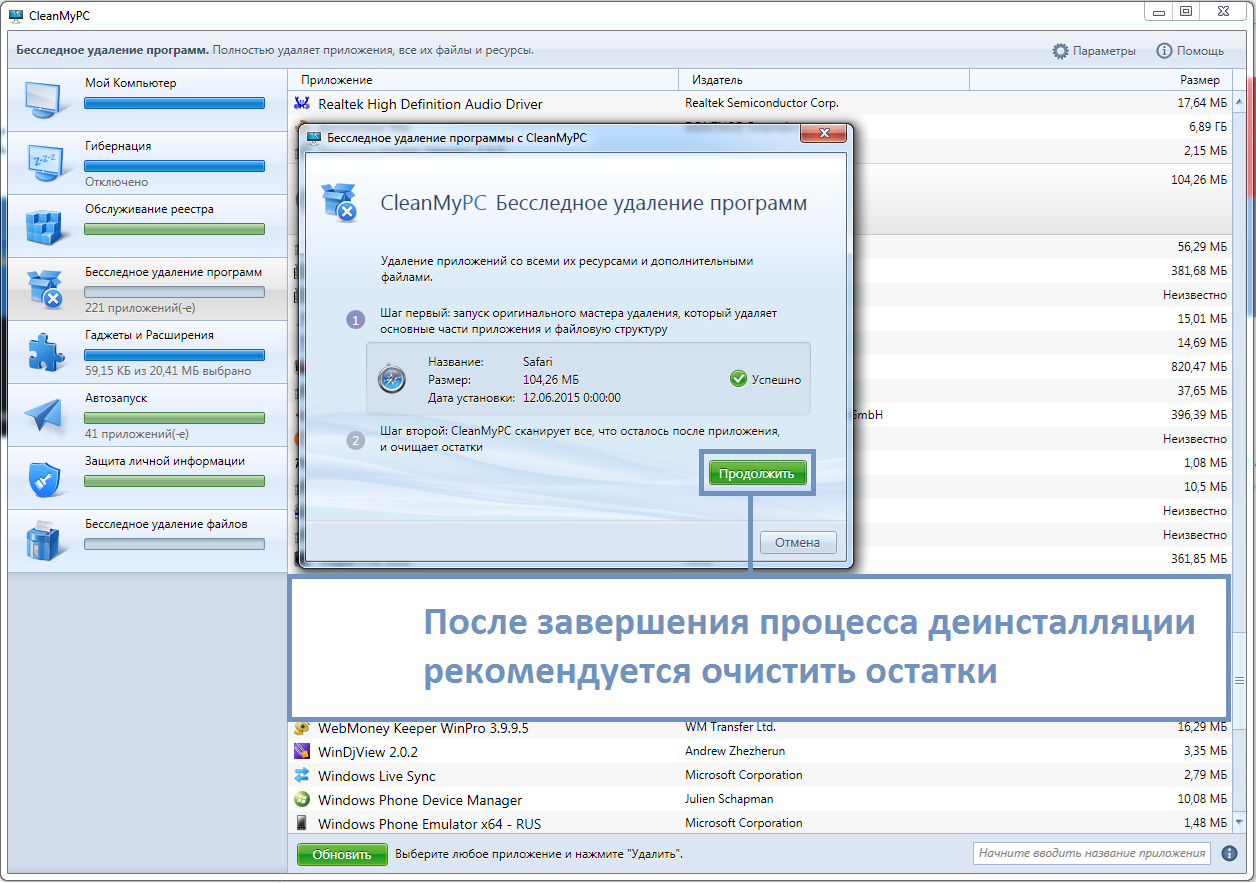Select Гаджеты и Расширения puzzle icon
The width and height of the screenshot is (1256, 883).
pos(44,352)
